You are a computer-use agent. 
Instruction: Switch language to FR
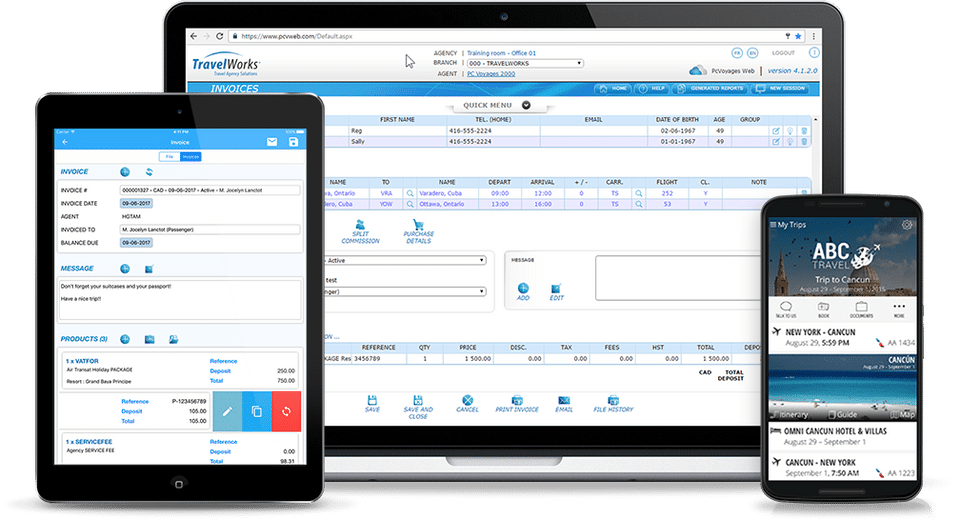pyautogui.click(x=737, y=53)
